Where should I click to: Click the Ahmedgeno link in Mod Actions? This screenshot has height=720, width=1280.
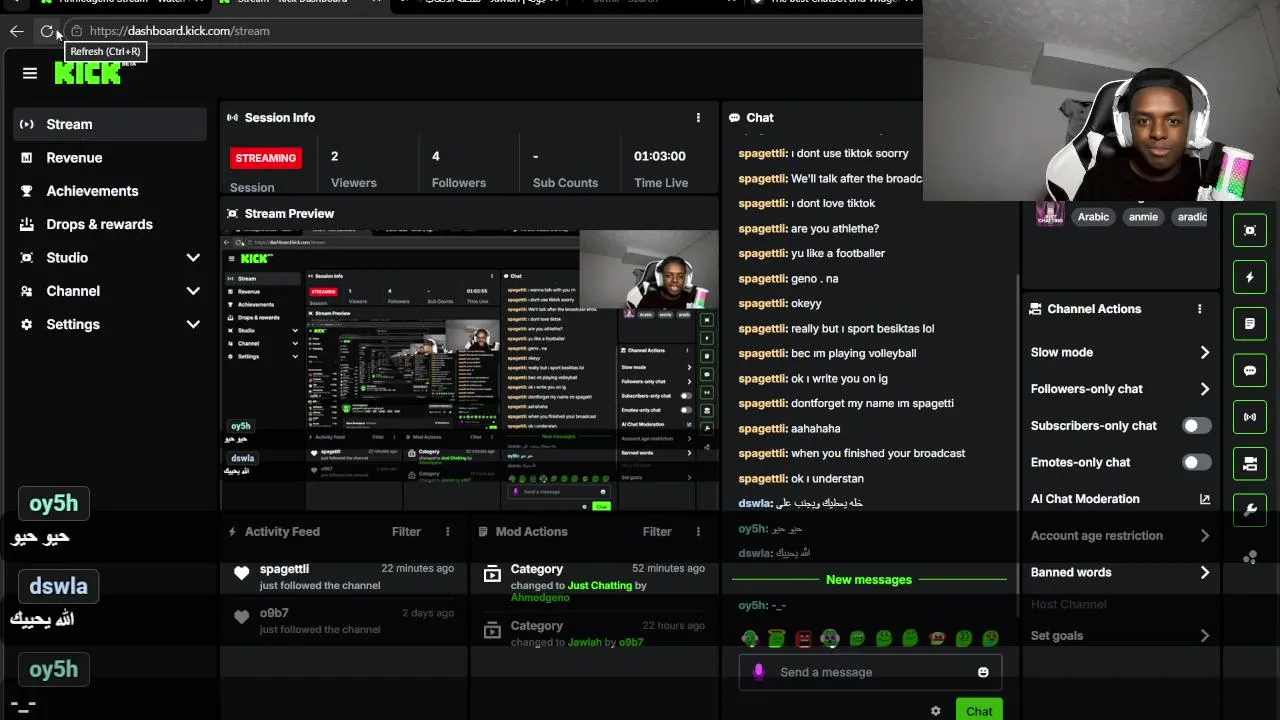click(540, 597)
